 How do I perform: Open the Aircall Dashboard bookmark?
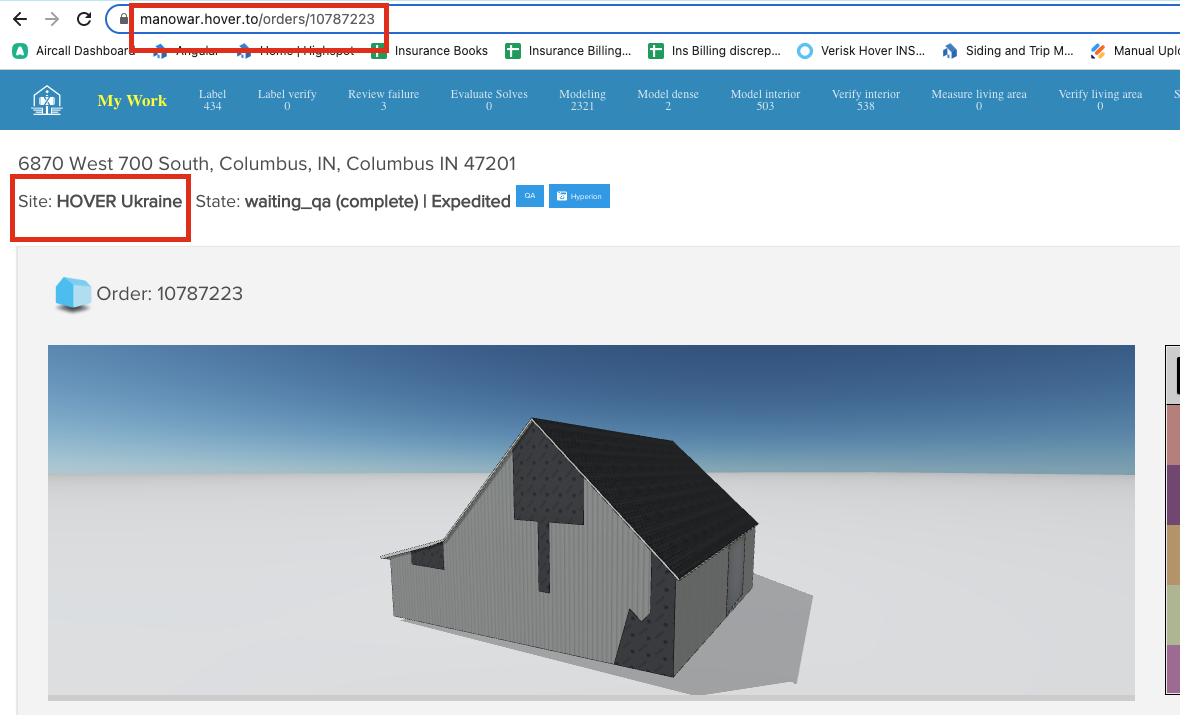point(74,50)
